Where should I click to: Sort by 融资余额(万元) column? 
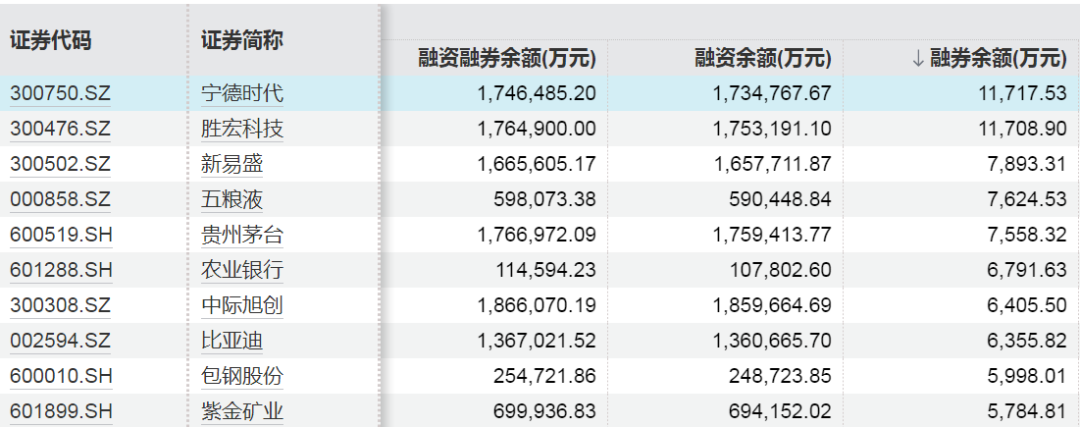click(763, 59)
